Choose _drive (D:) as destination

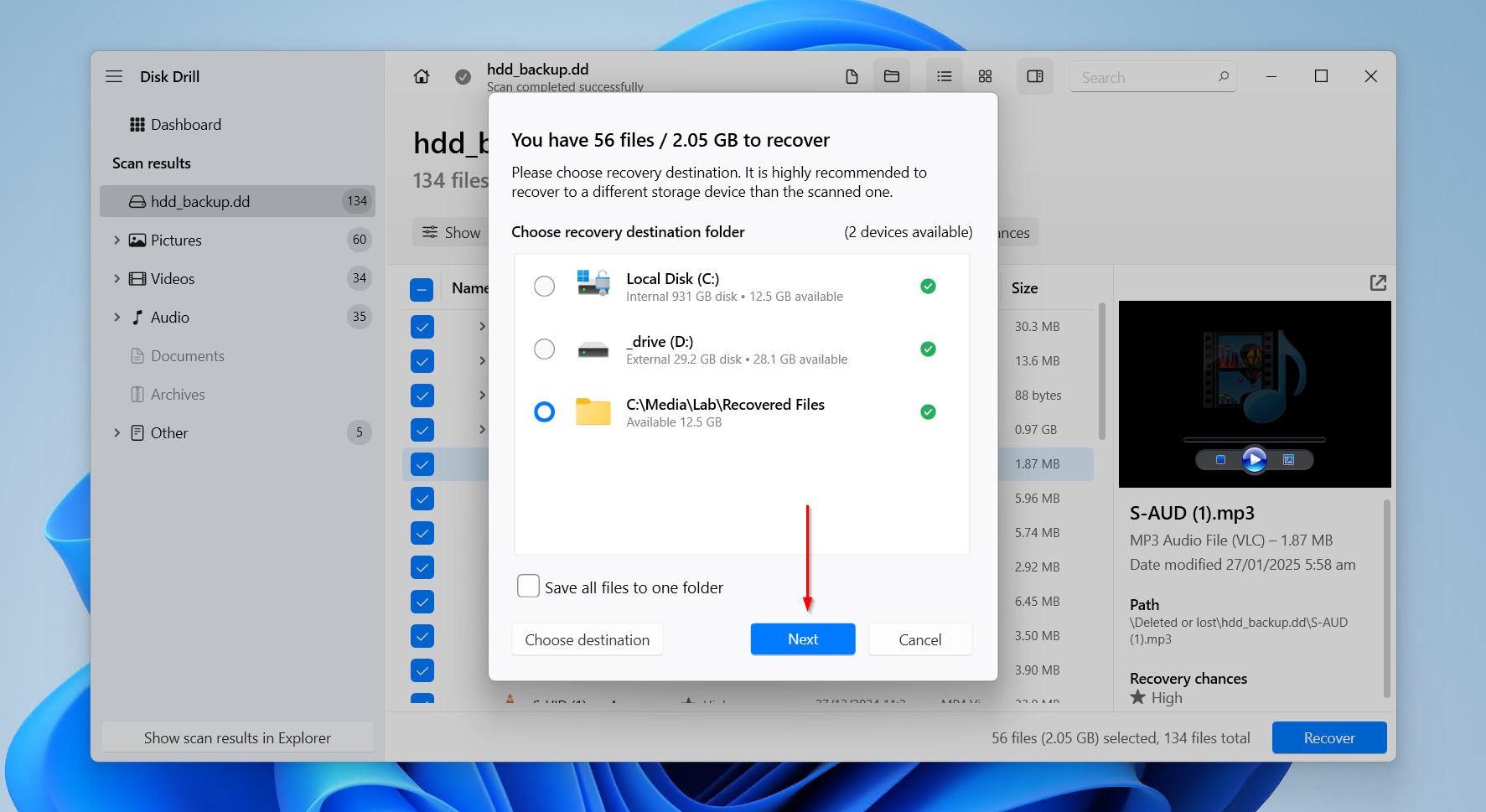[545, 349]
